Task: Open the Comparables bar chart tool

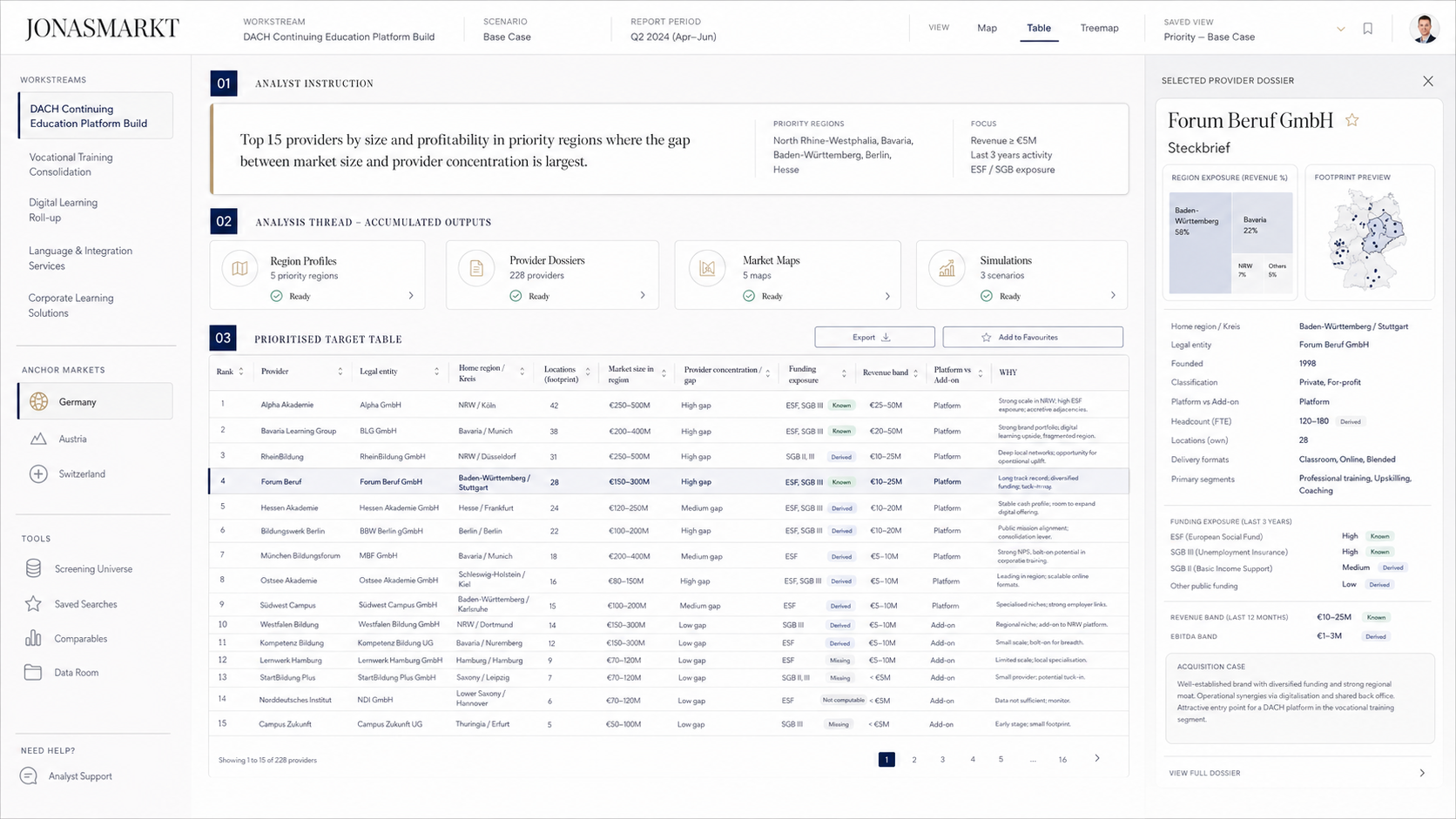Action: point(33,638)
